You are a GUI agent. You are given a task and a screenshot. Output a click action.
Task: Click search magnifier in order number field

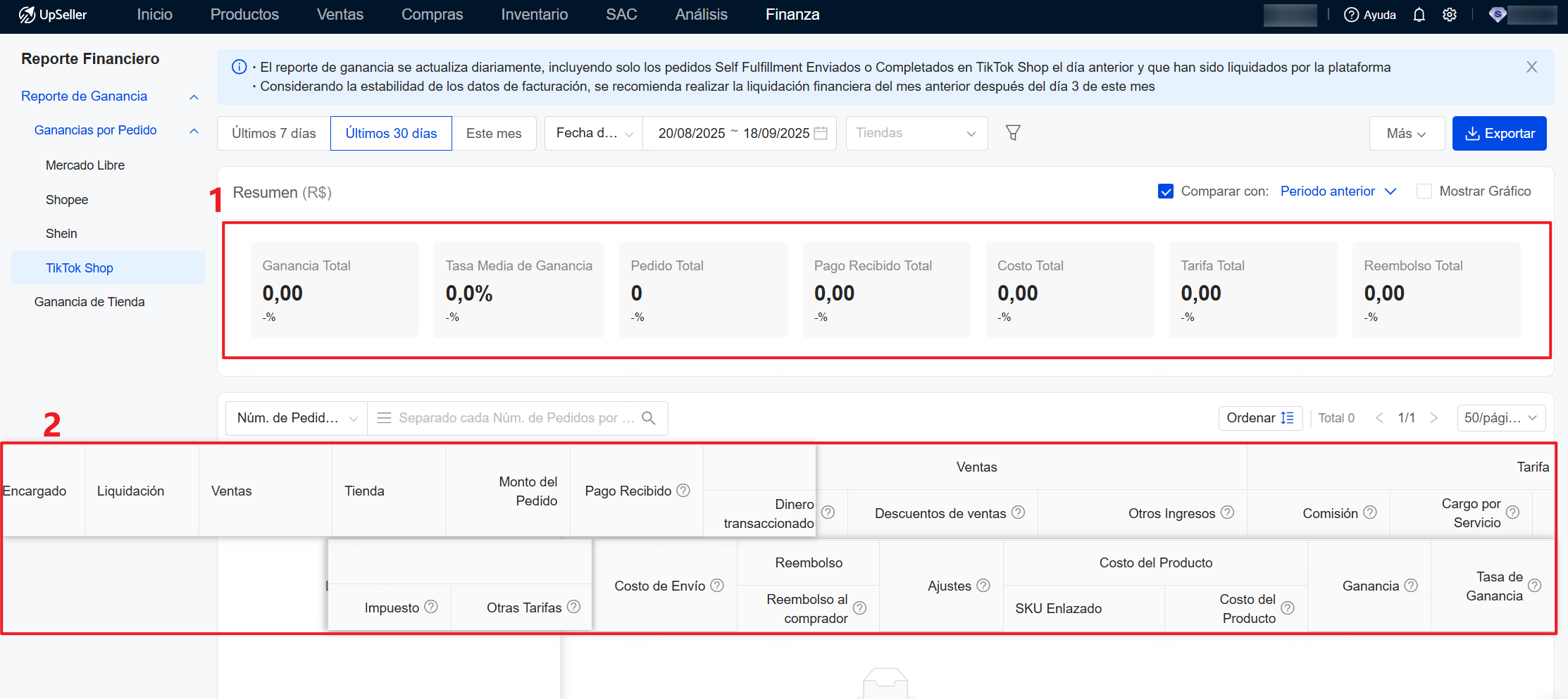649,418
